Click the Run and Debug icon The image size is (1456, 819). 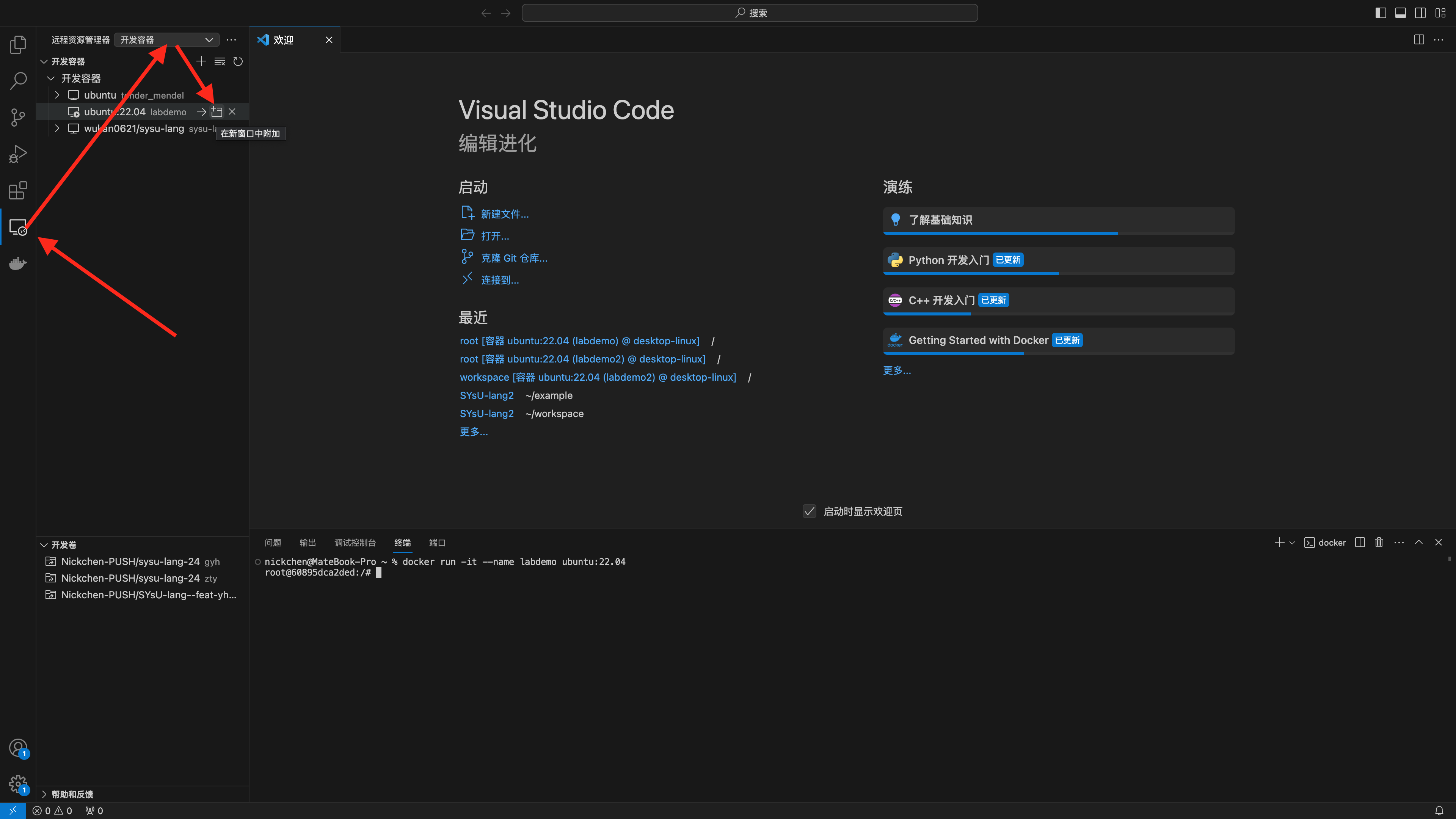click(18, 154)
